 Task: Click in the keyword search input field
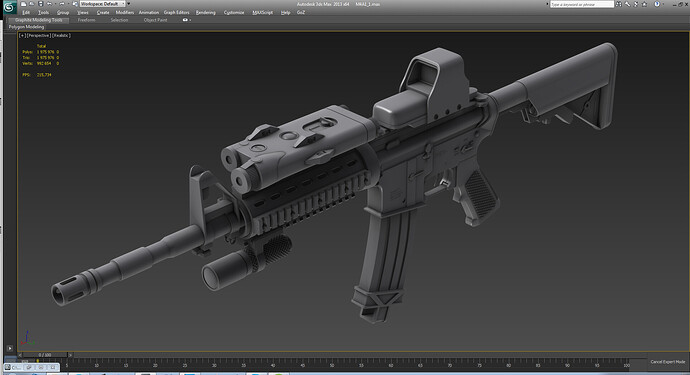[x=582, y=4]
